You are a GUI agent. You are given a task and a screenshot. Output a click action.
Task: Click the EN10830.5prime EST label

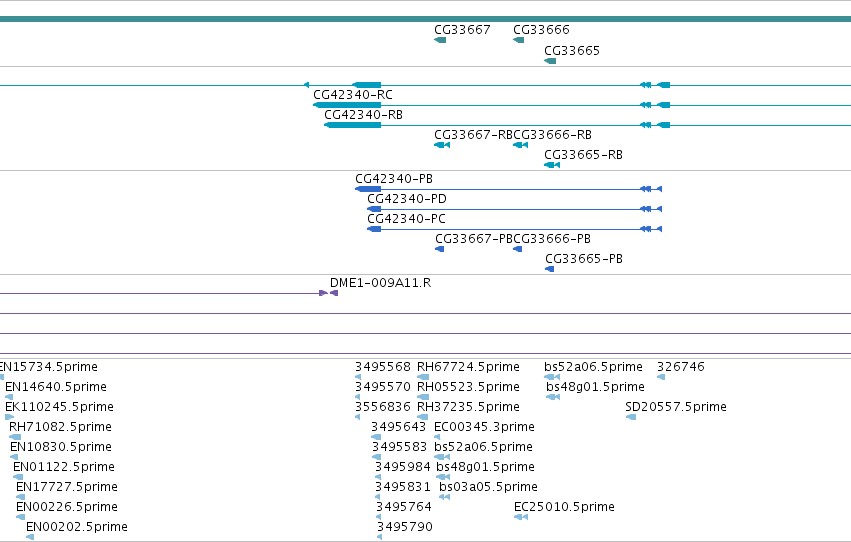click(61, 448)
